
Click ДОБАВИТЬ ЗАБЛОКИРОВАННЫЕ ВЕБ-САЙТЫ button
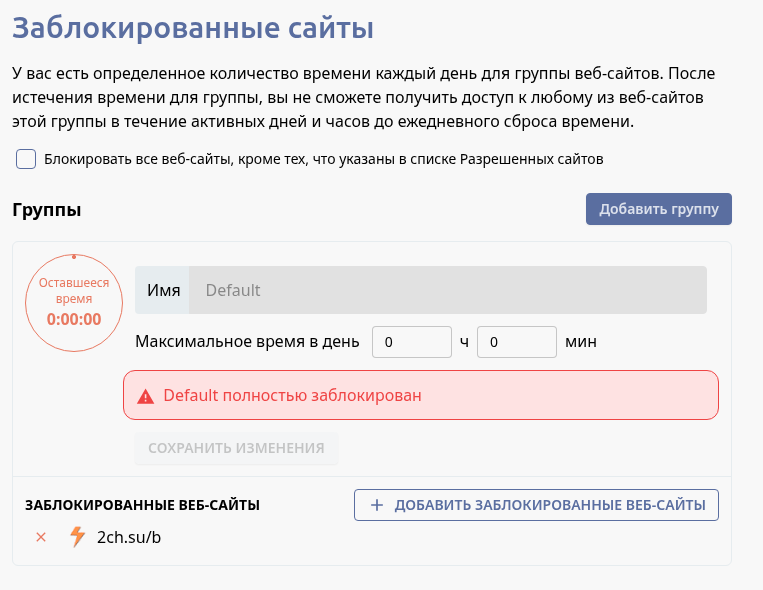pos(536,505)
